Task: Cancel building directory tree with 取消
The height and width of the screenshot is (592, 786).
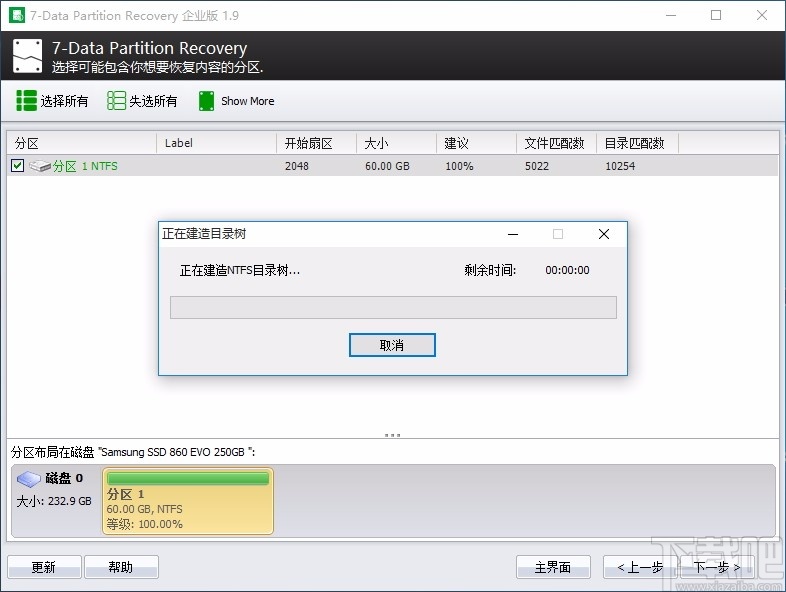Action: tap(392, 345)
